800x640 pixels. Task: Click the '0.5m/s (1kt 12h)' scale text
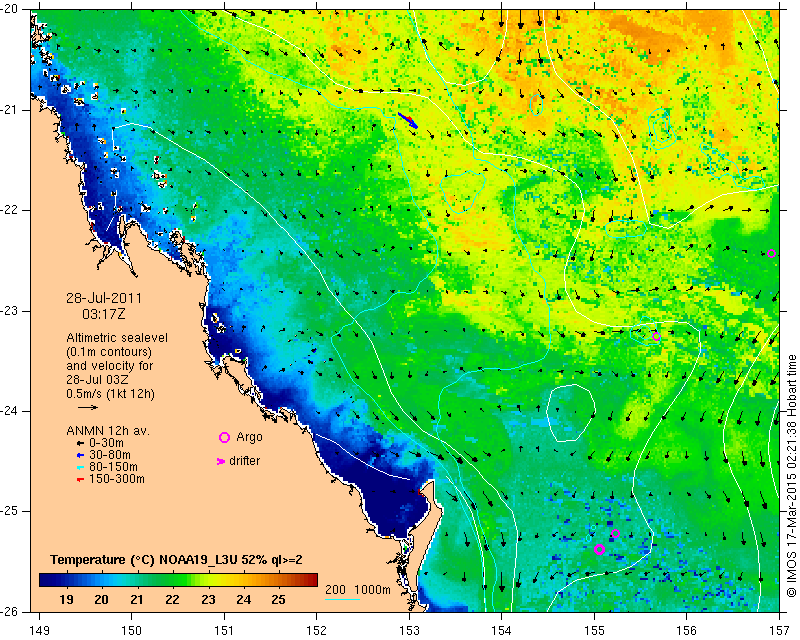tap(110, 394)
